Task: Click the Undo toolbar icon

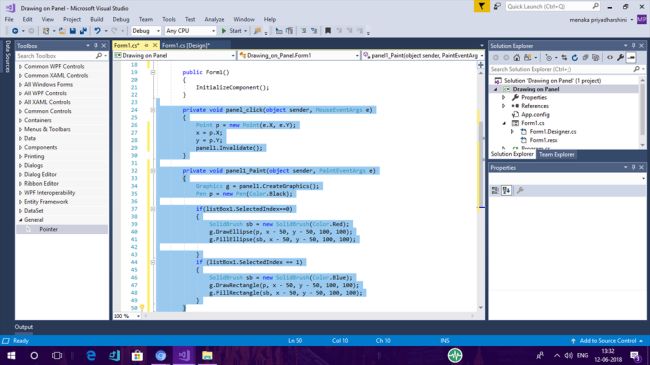Action: coord(97,31)
